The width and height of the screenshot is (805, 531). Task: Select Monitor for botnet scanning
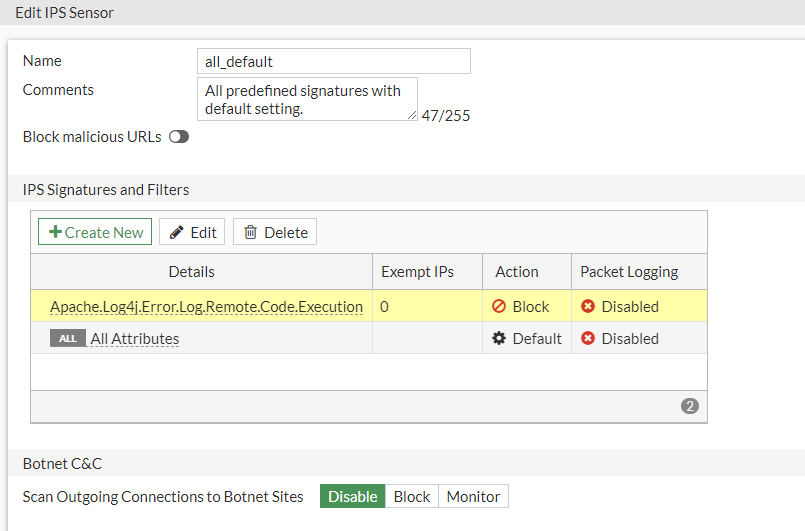pos(474,496)
